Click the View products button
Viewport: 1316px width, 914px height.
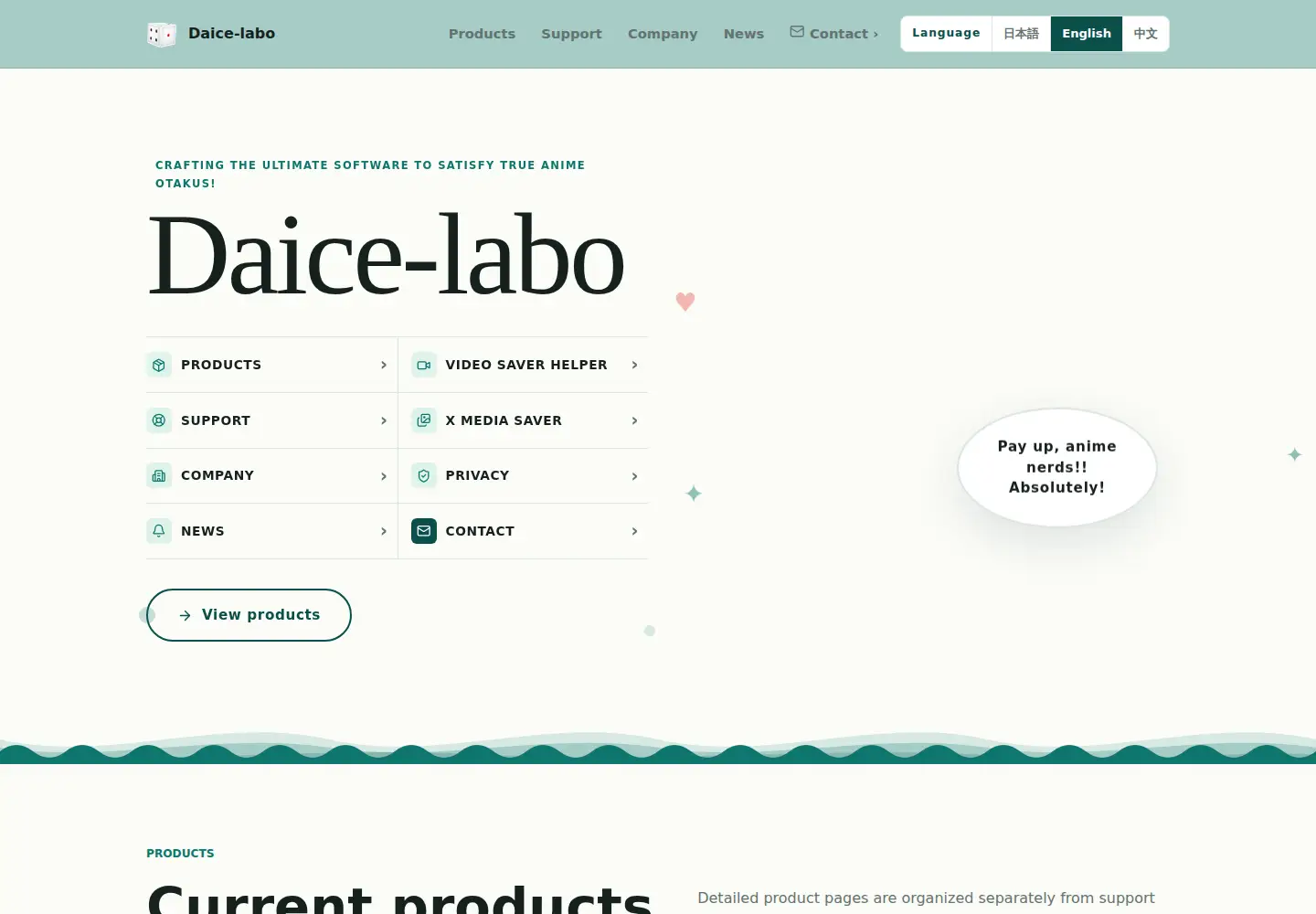[x=249, y=615]
